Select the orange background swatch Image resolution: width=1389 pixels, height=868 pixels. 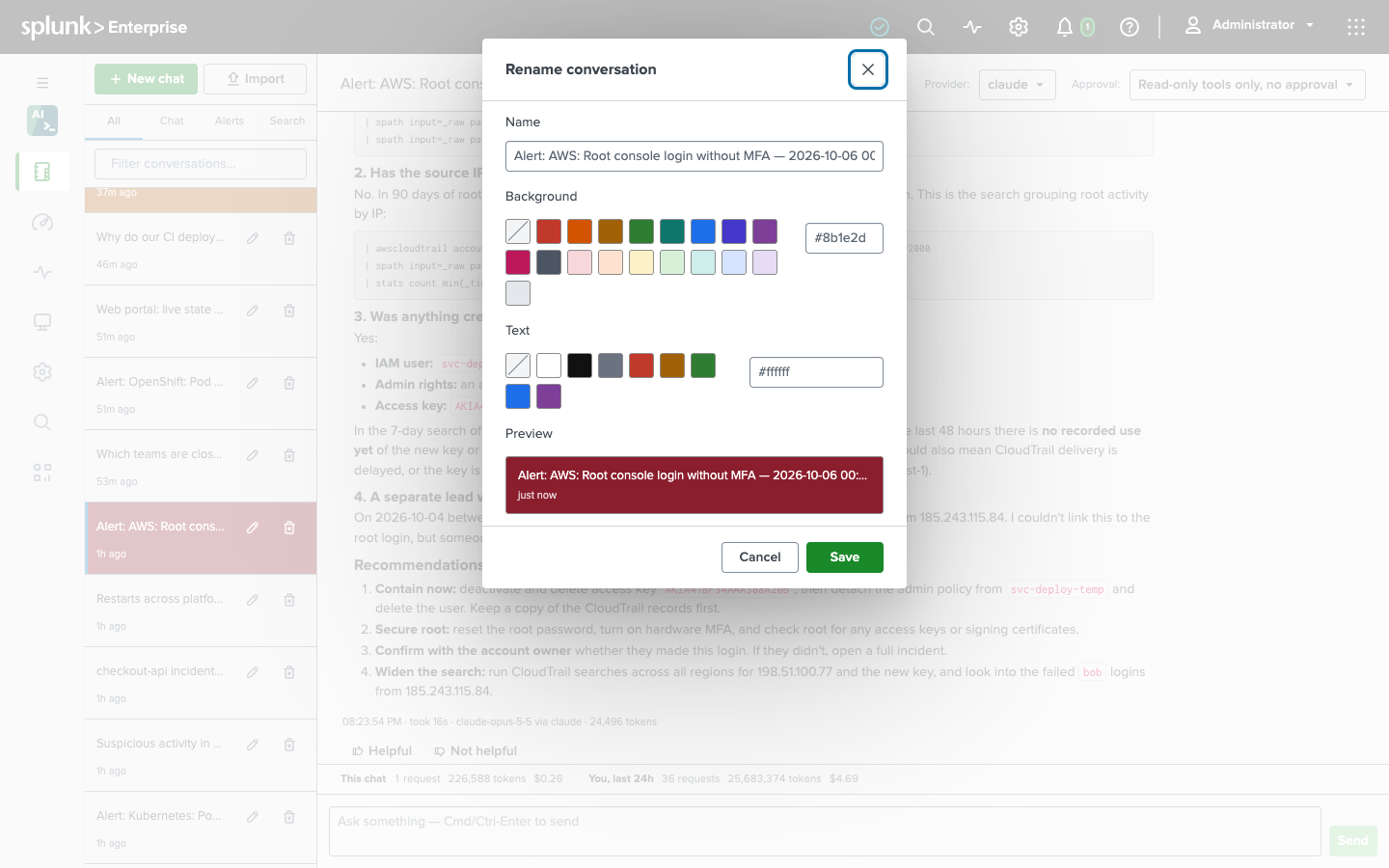[x=580, y=231]
